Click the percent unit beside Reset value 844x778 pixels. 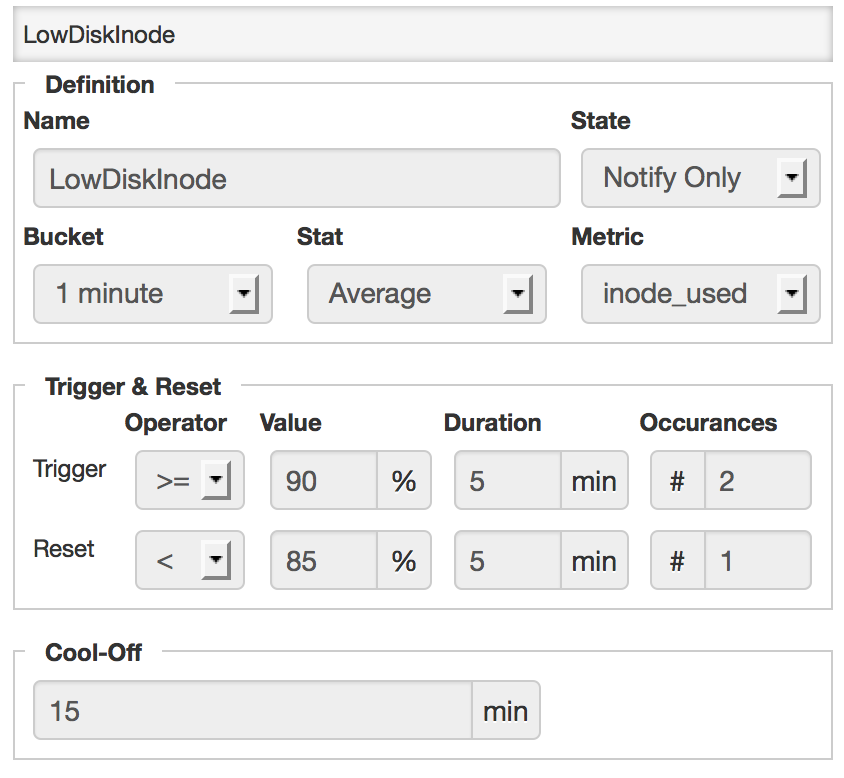403,561
